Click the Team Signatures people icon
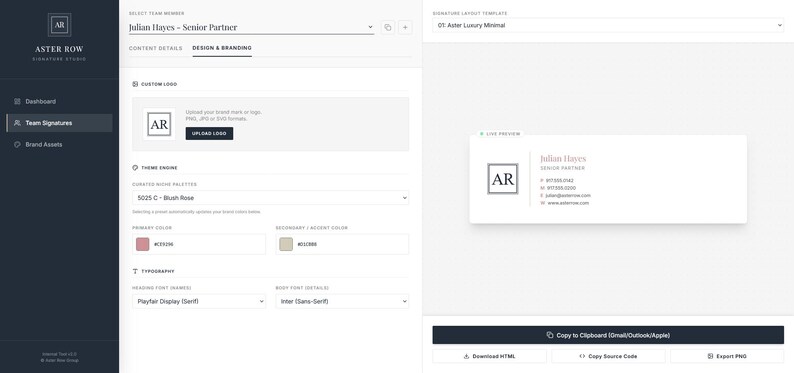 pyautogui.click(x=17, y=123)
